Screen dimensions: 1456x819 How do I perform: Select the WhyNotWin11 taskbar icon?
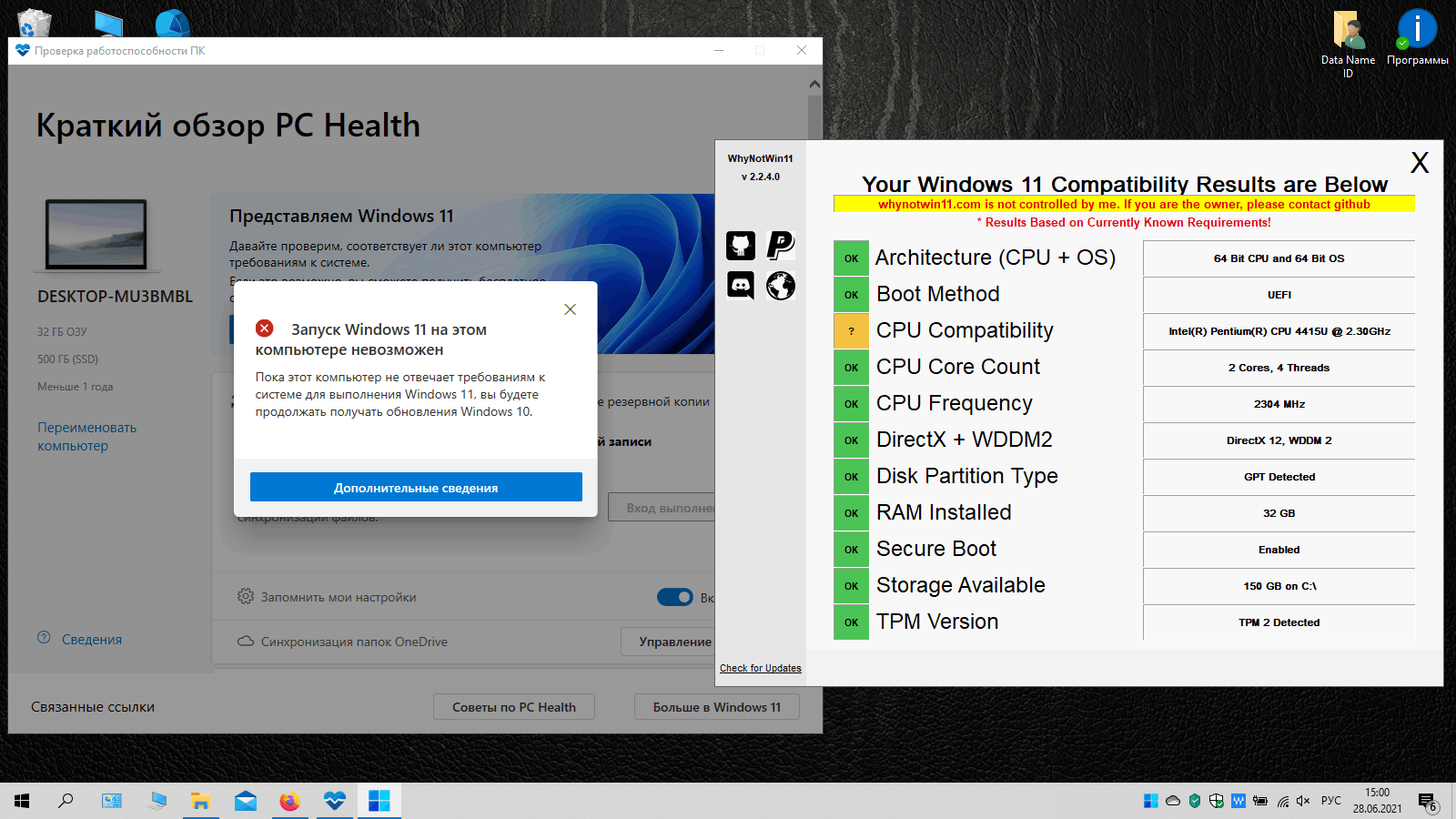click(x=379, y=801)
